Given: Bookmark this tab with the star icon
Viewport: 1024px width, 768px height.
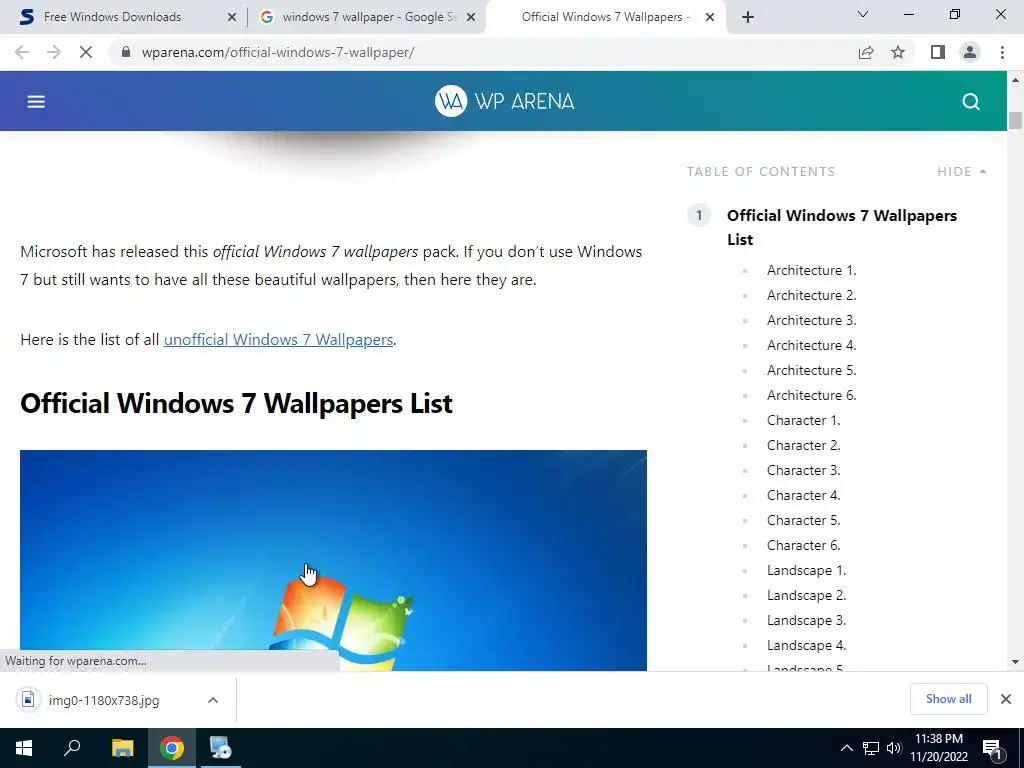Looking at the screenshot, I should pos(898,52).
